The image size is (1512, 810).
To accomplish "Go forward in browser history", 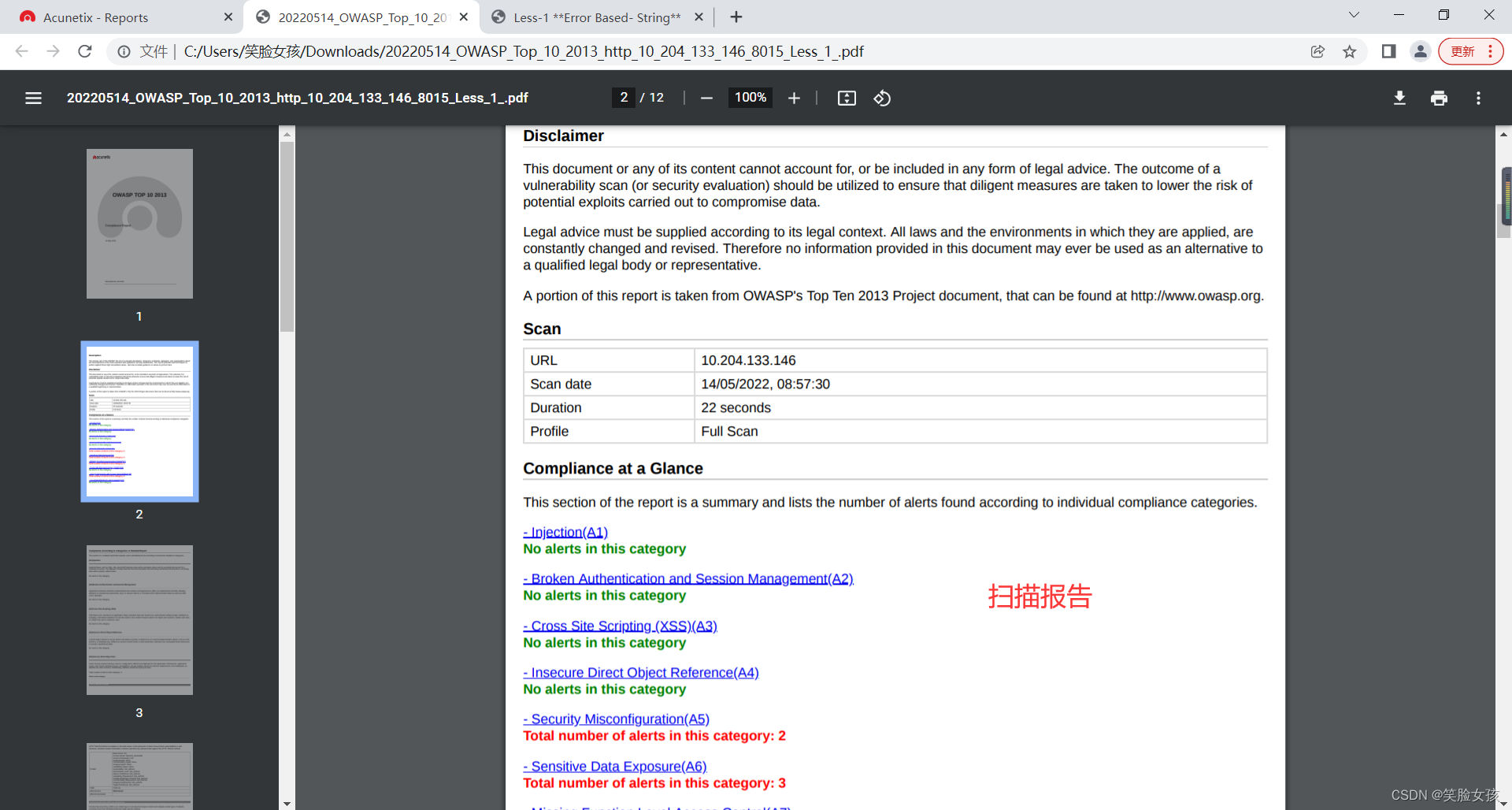I will (53, 51).
